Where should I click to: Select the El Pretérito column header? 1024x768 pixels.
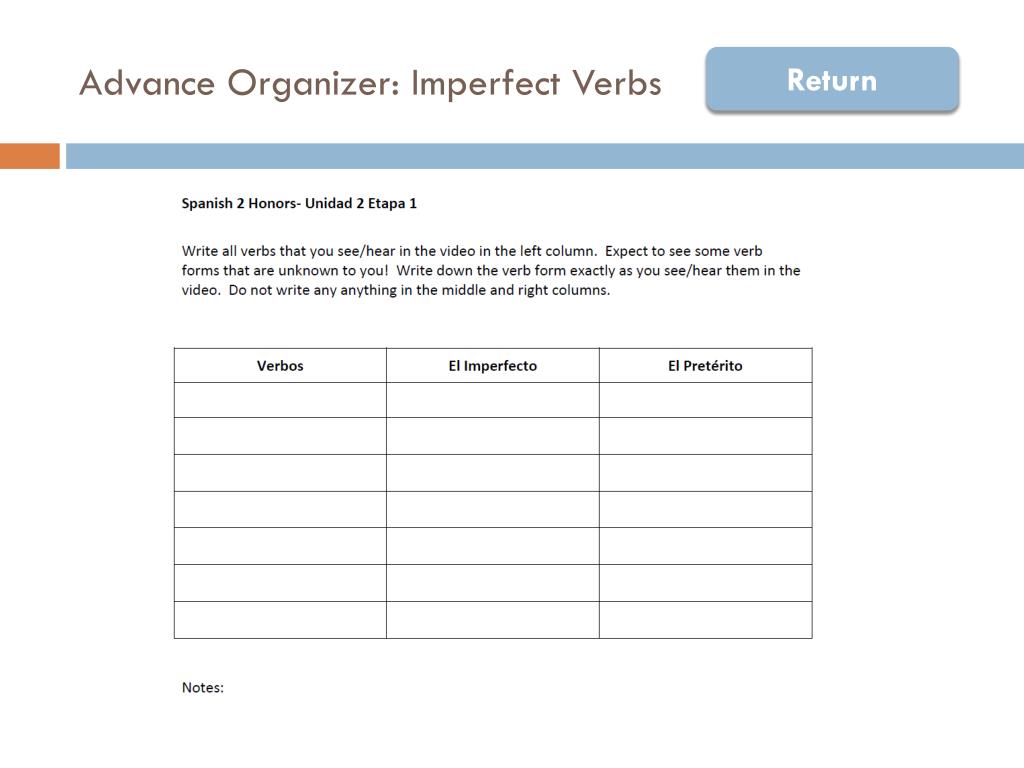click(705, 366)
